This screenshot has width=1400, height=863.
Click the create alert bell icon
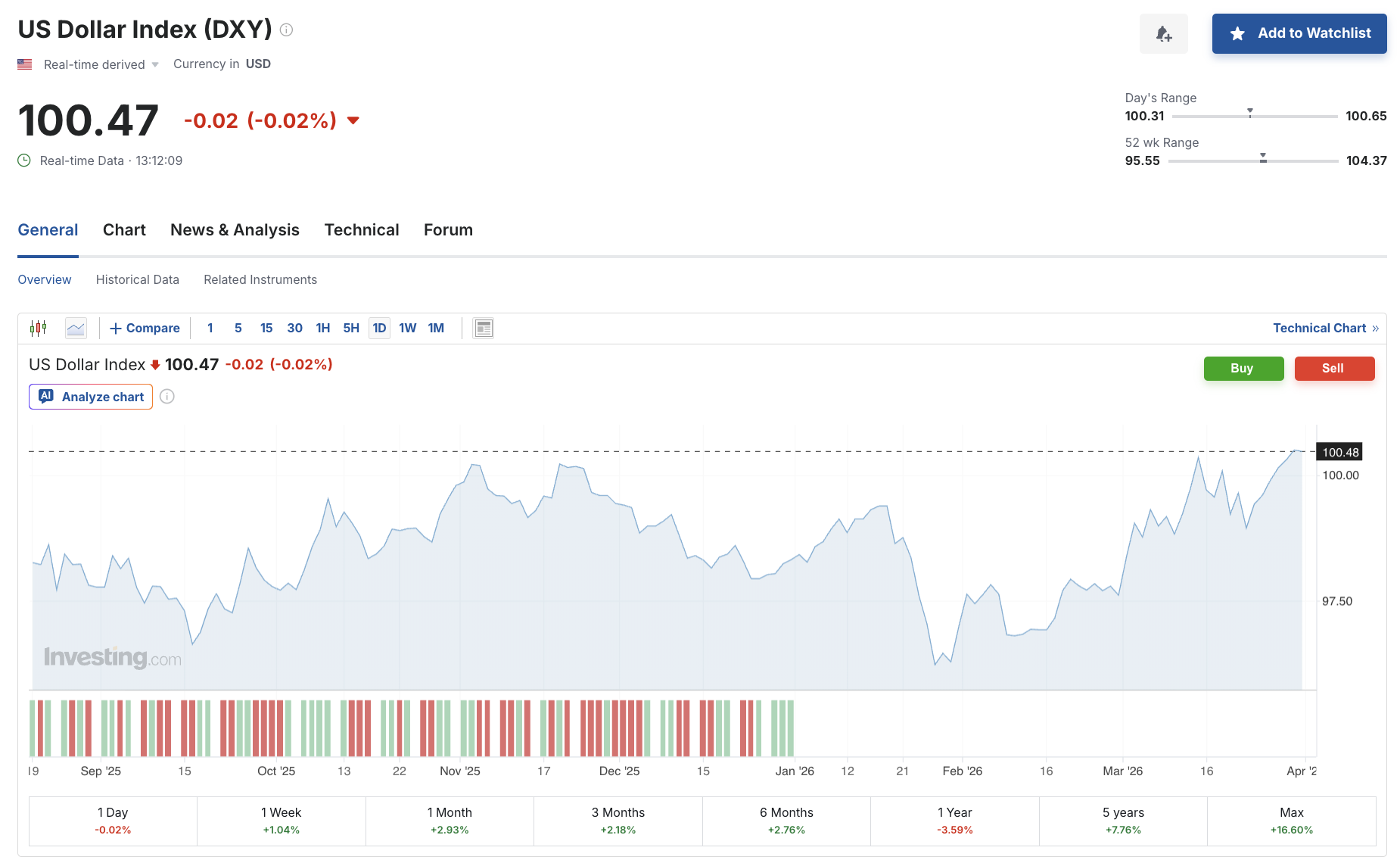tap(1163, 34)
